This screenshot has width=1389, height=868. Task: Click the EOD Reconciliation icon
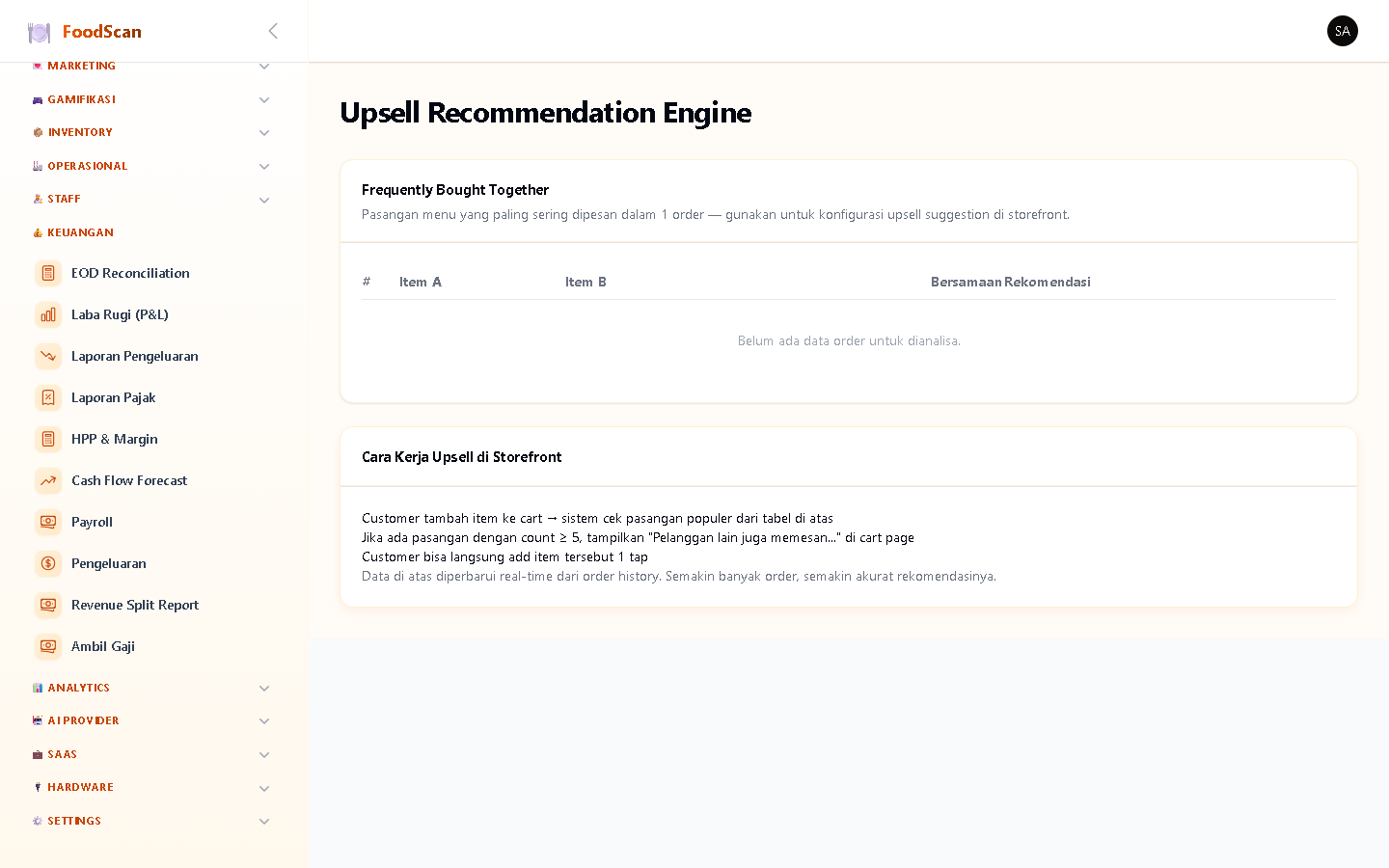pos(48,273)
